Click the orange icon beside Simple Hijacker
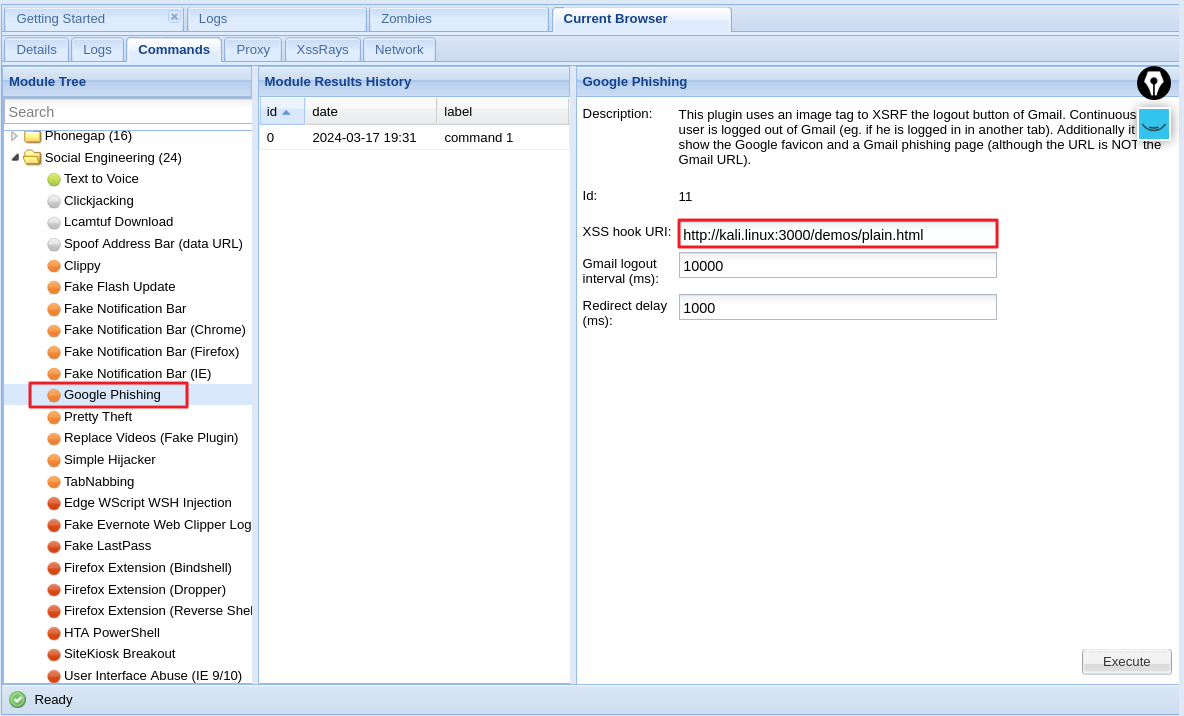Image resolution: width=1184 pixels, height=716 pixels. pos(54,461)
